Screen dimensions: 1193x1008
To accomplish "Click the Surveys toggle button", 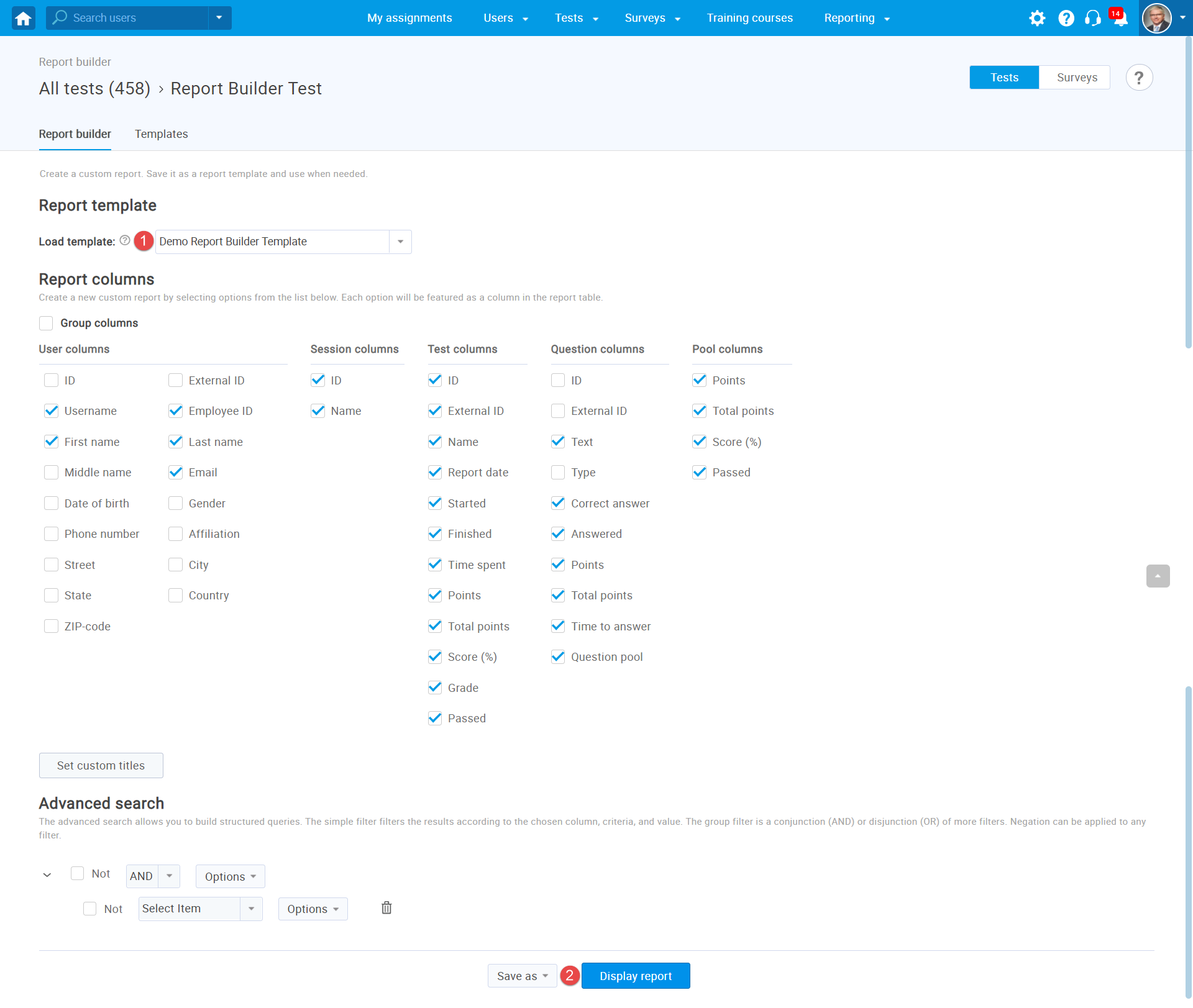I will (1076, 76).
